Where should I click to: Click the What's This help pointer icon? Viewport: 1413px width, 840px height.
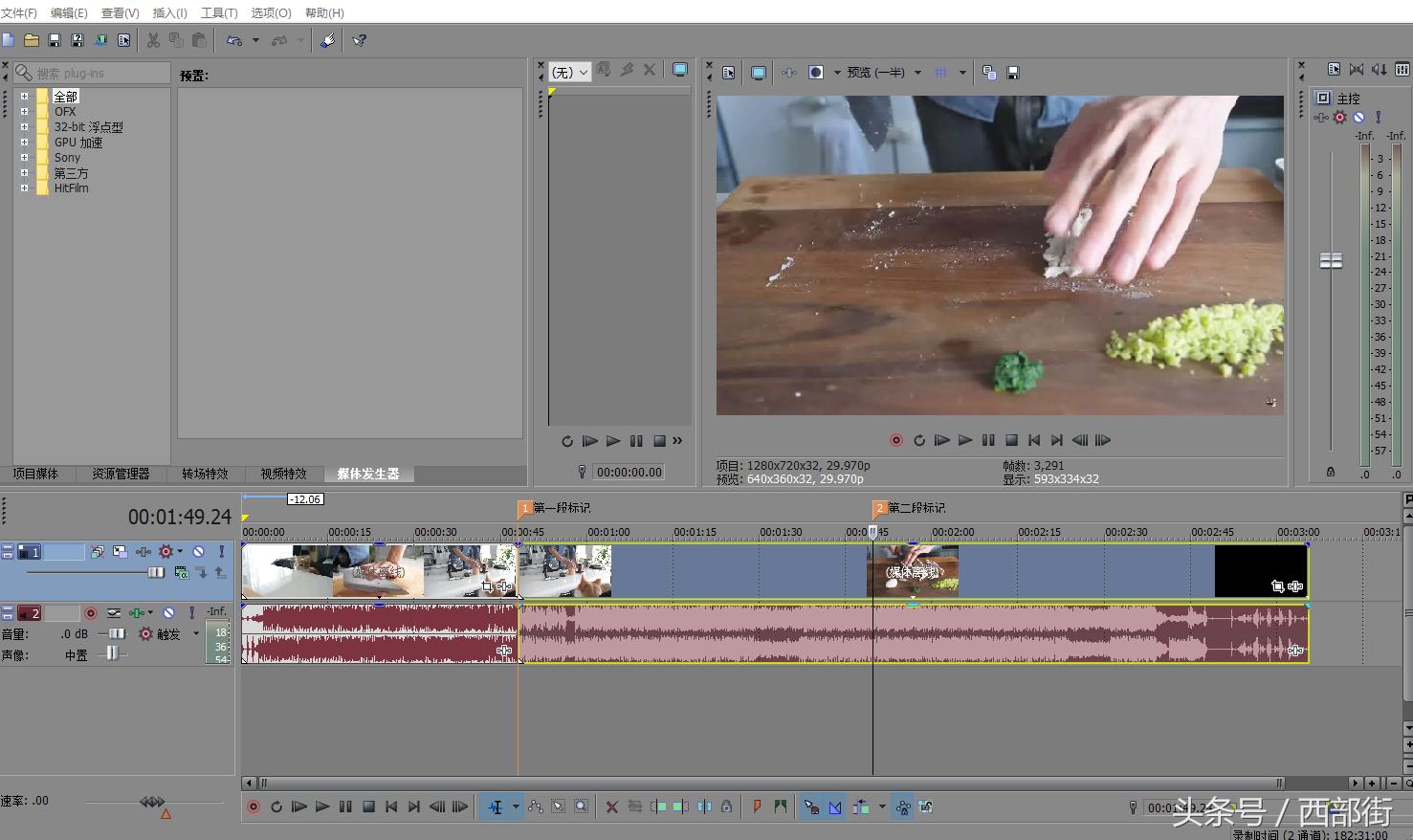(x=360, y=40)
